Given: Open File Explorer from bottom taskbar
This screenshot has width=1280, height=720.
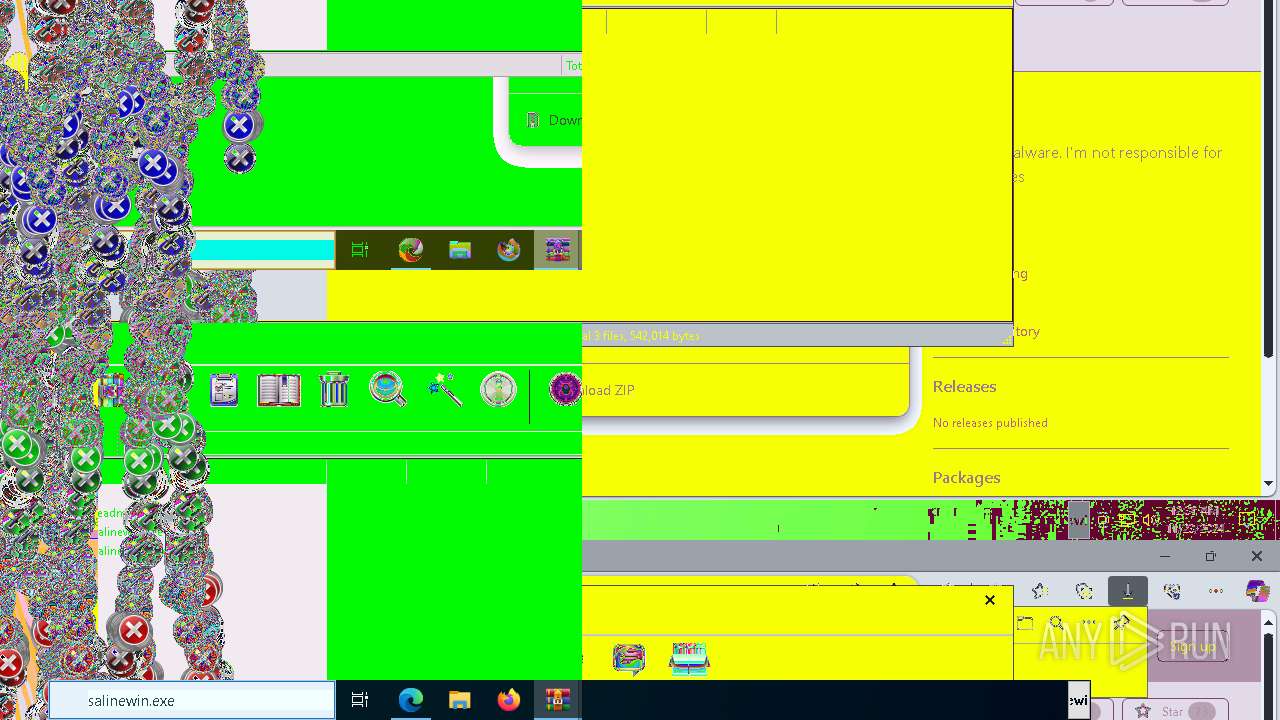Looking at the screenshot, I should [459, 701].
